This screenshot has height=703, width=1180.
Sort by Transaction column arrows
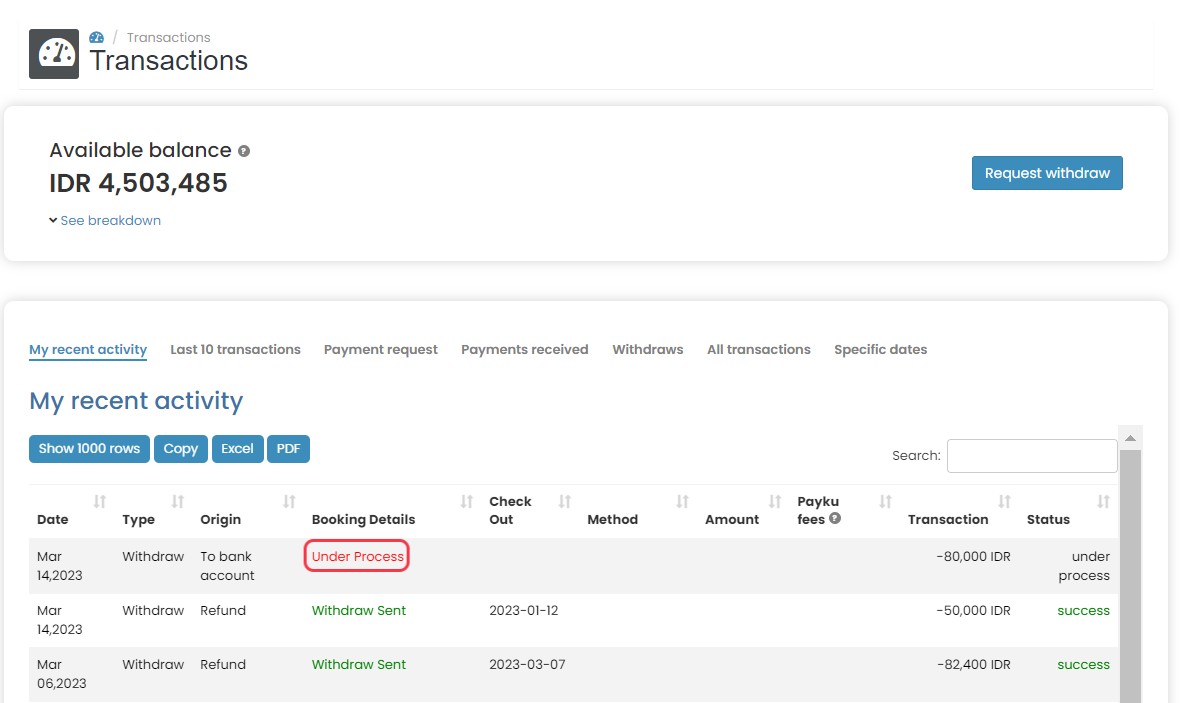1004,502
